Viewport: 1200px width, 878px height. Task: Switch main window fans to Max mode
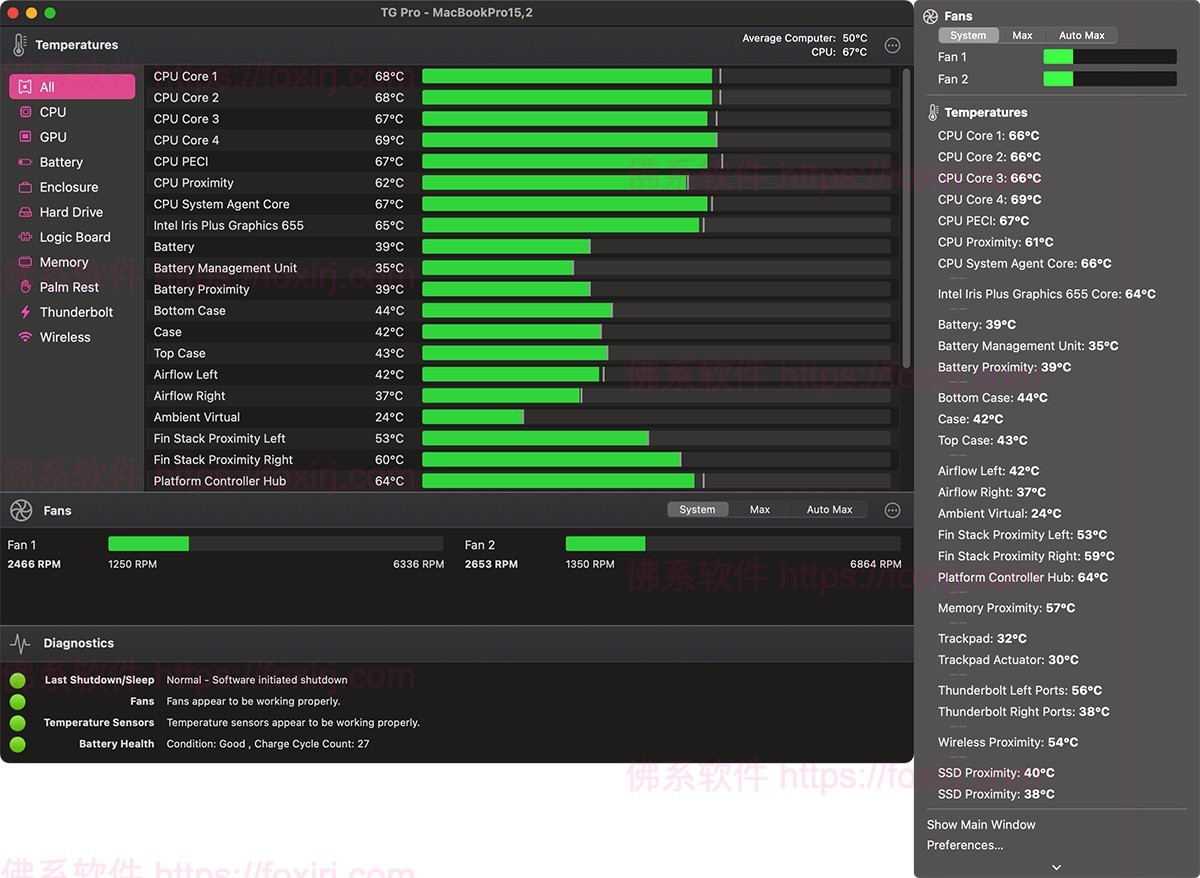pyautogui.click(x=760, y=510)
